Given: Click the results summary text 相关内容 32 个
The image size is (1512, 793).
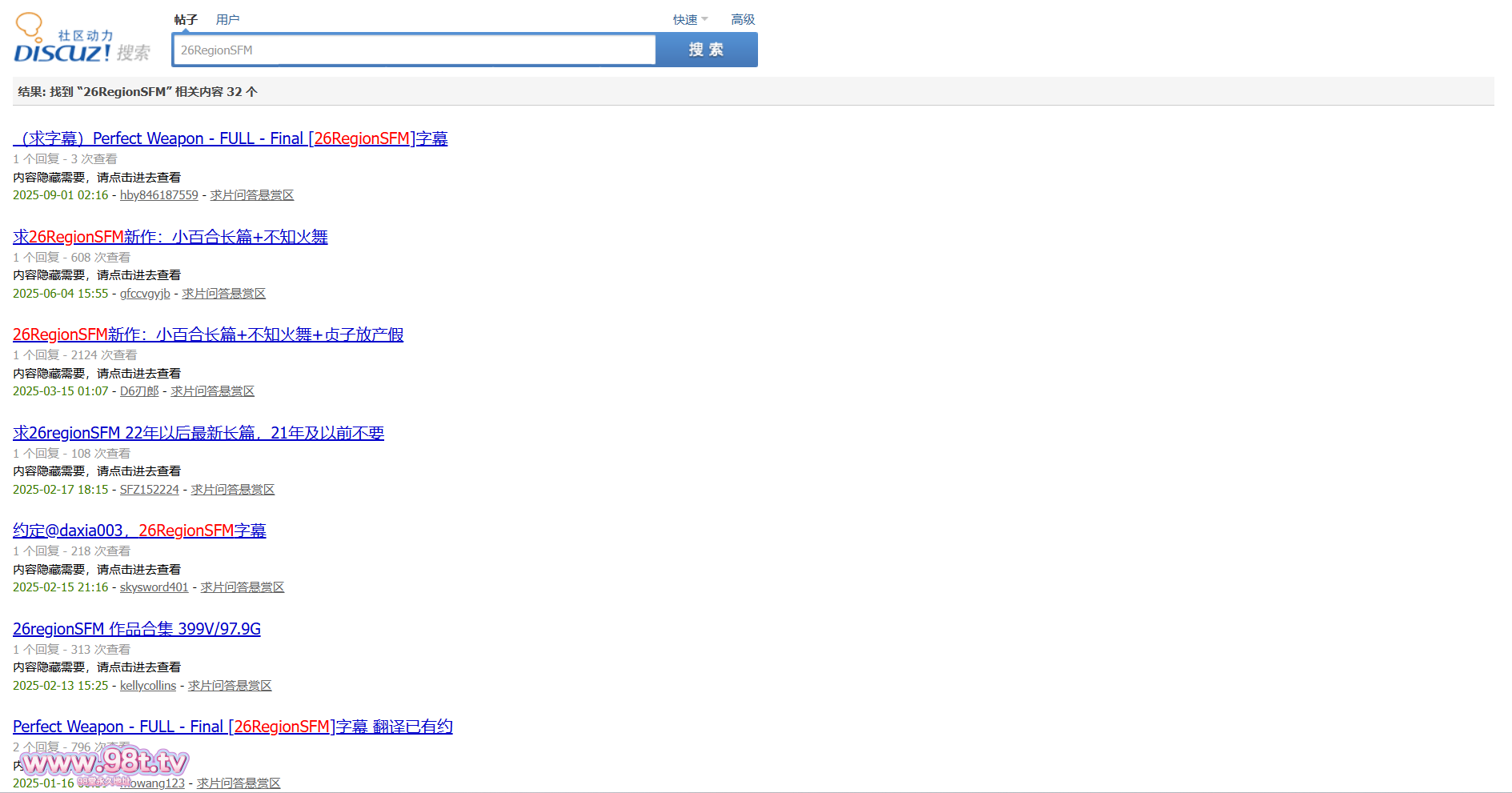Looking at the screenshot, I should [216, 92].
